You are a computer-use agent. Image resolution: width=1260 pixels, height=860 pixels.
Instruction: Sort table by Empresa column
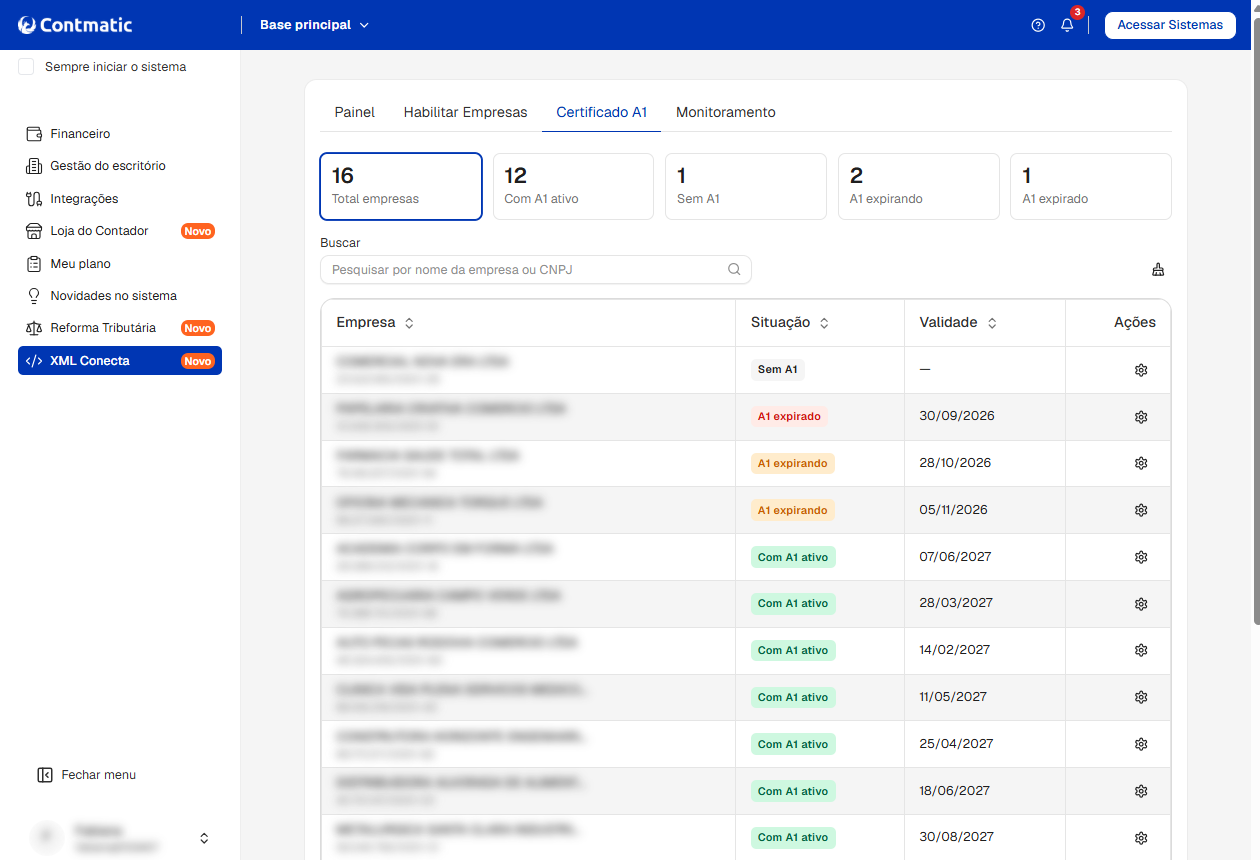(x=409, y=323)
